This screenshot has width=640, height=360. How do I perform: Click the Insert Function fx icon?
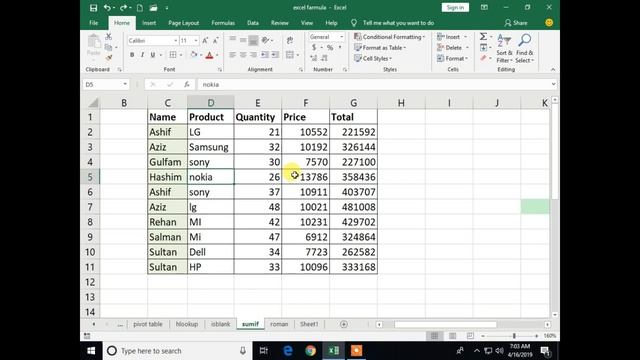tap(187, 84)
